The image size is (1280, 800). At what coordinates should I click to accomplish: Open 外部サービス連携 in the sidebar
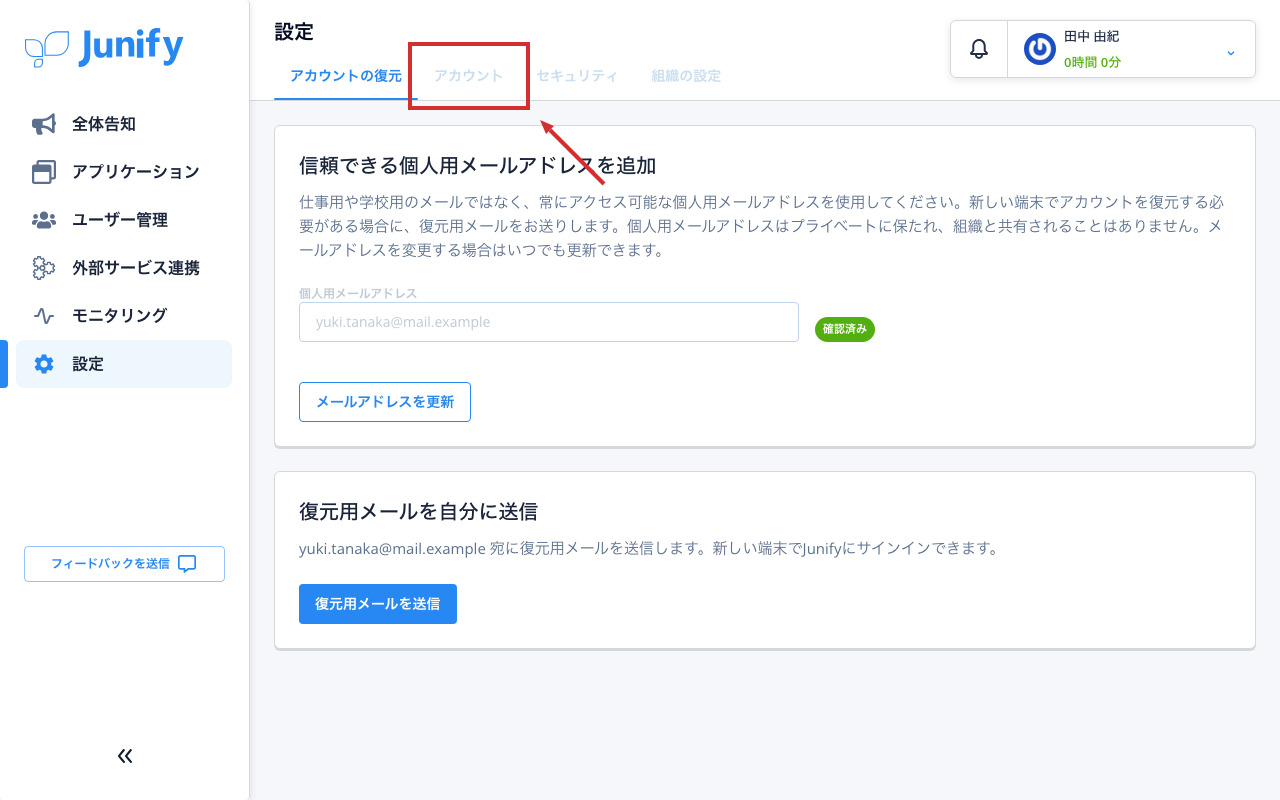coord(124,268)
